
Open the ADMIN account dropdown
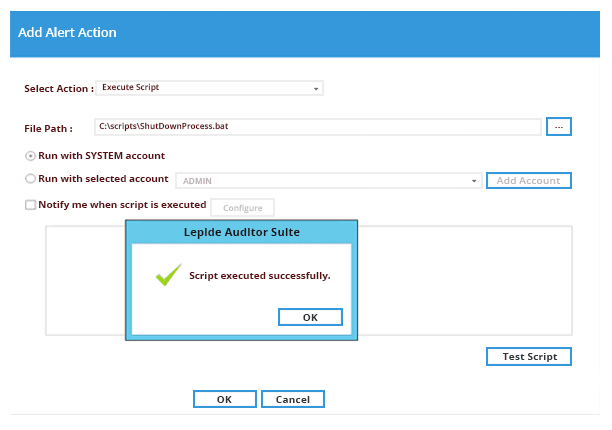(x=329, y=181)
